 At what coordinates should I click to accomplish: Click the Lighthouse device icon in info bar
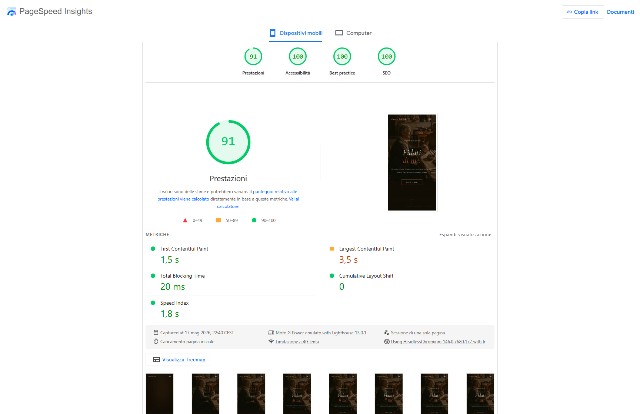click(271, 332)
